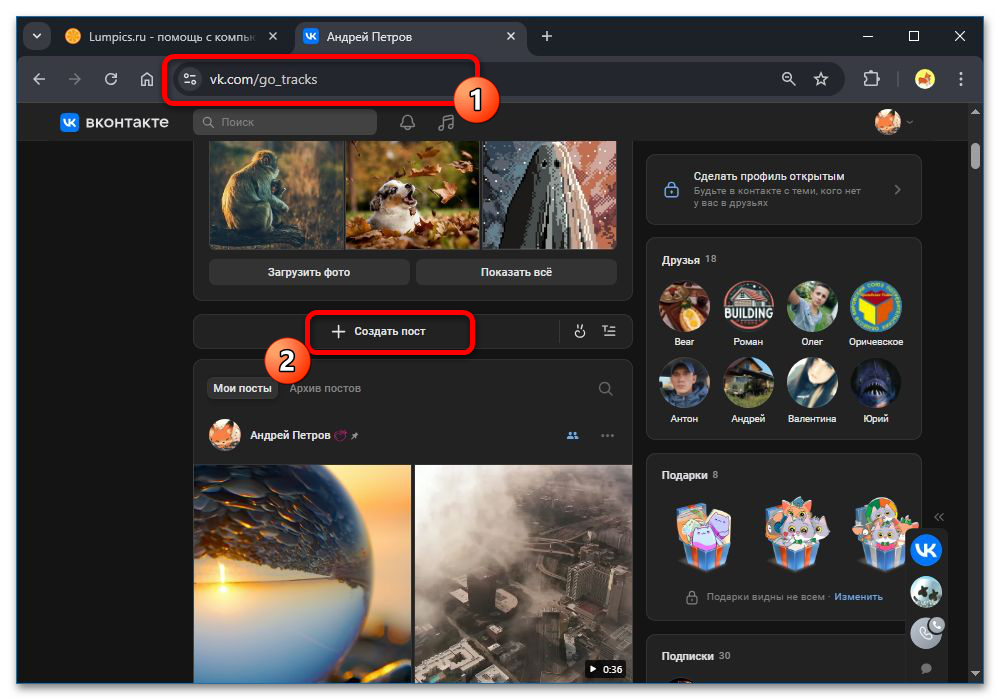Open the Подписки section heading
This screenshot has height=700, width=1000.
688,656
